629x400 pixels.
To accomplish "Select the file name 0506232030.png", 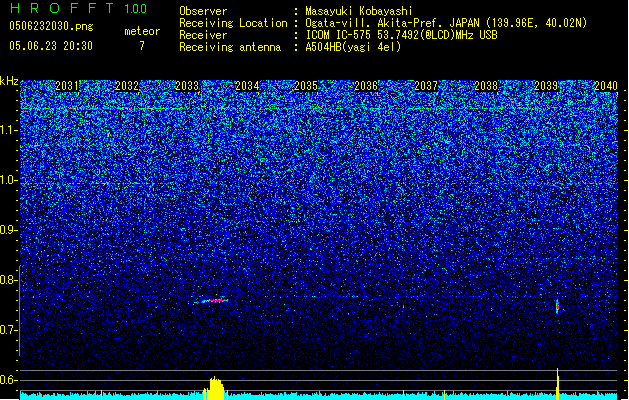I will click(51, 26).
